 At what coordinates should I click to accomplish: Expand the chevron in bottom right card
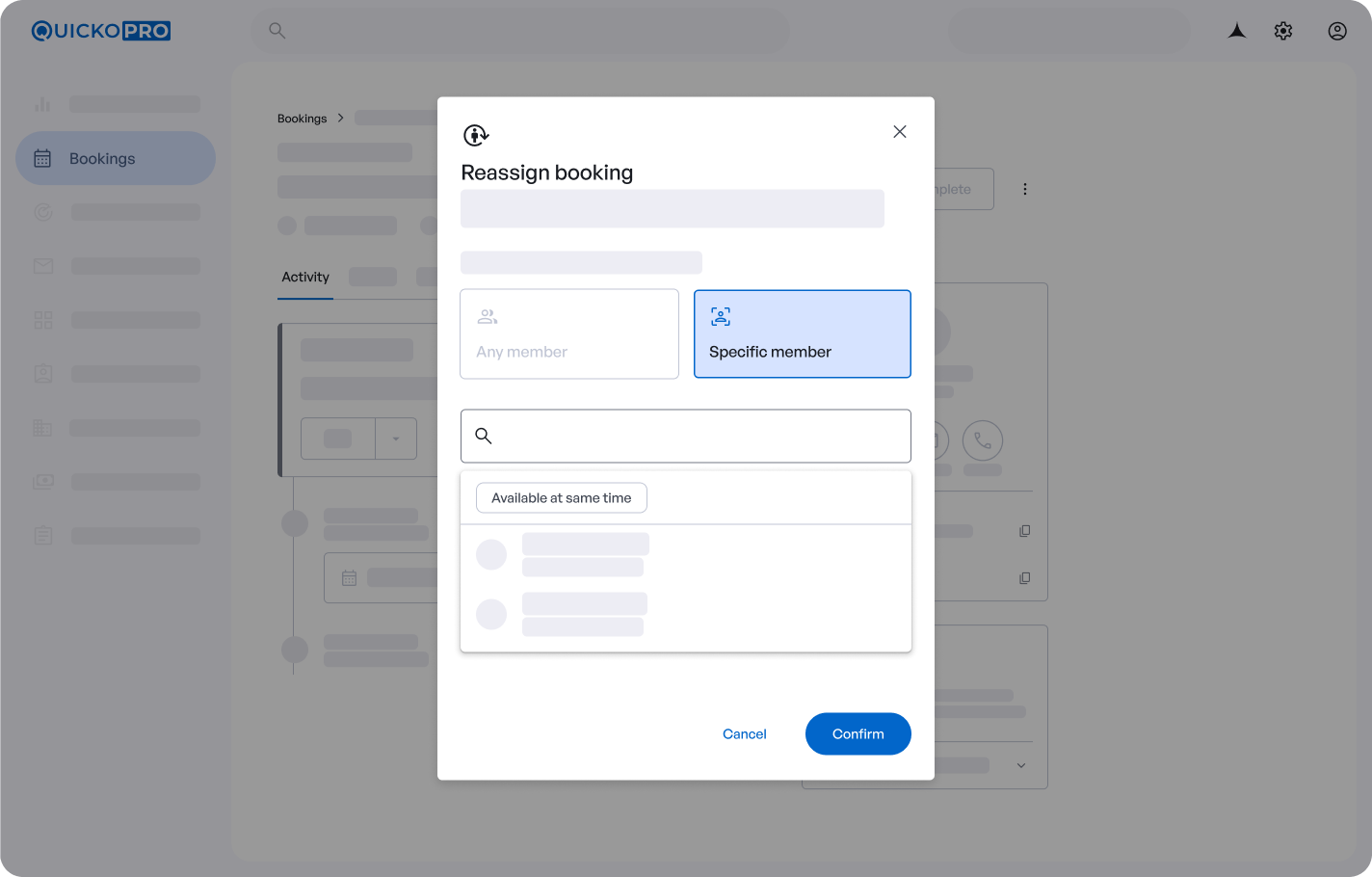[1020, 765]
